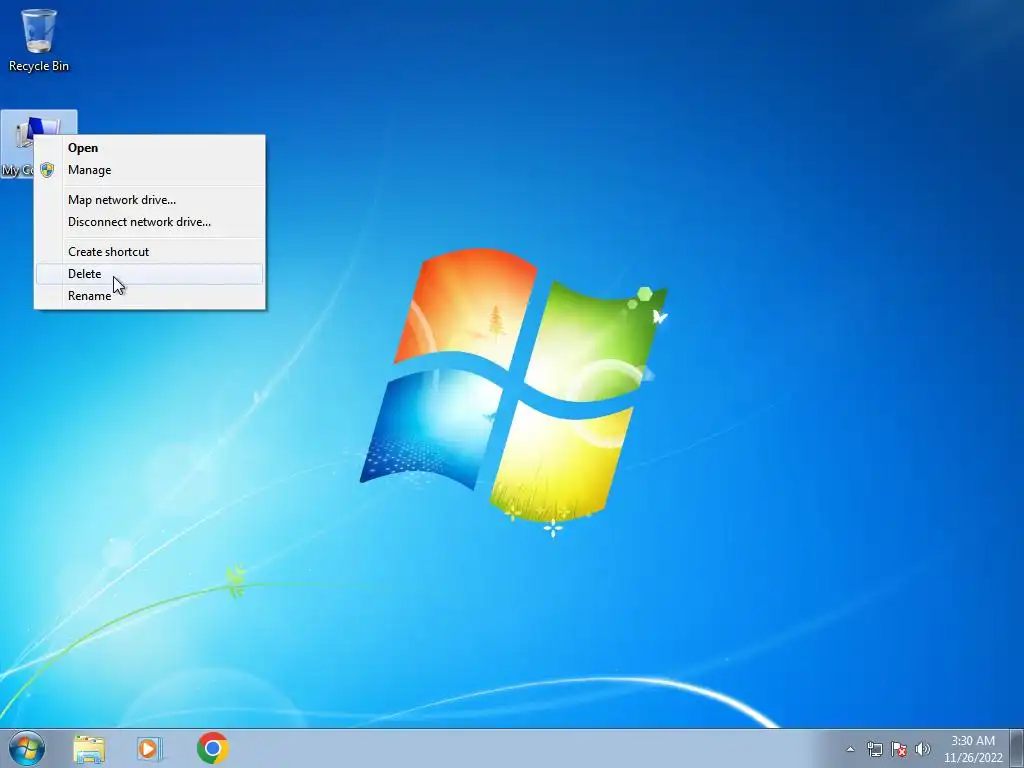
Task: Open the clock showing 3:30 AM
Action: coord(973,749)
